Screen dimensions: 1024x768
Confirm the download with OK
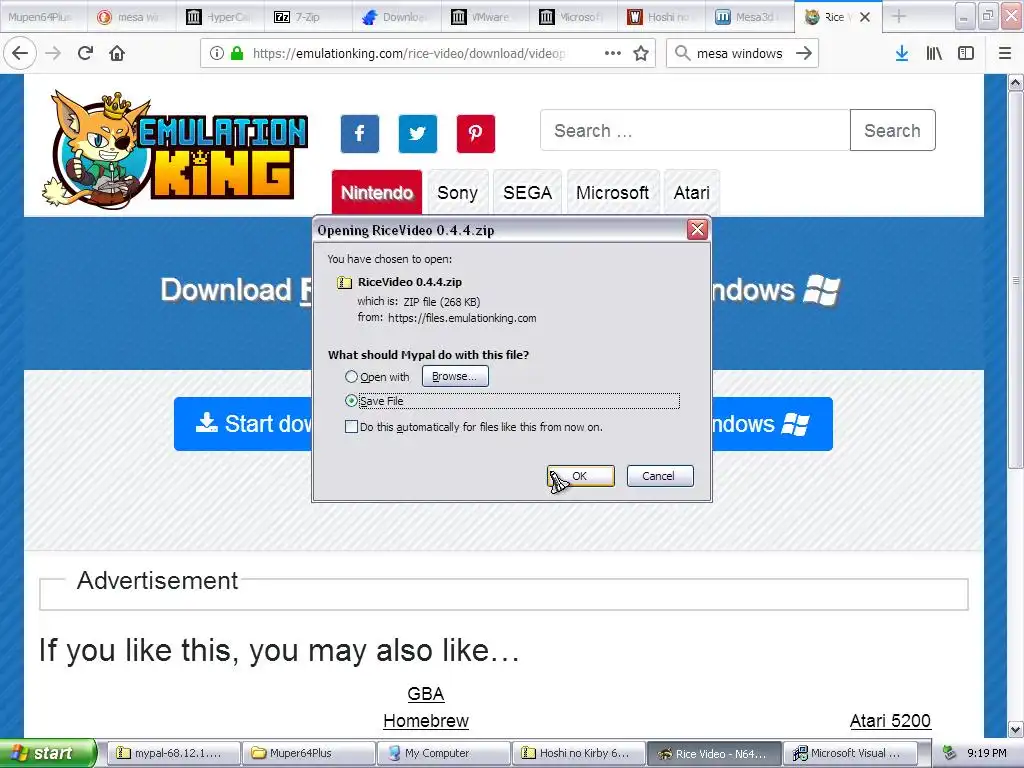click(x=581, y=476)
